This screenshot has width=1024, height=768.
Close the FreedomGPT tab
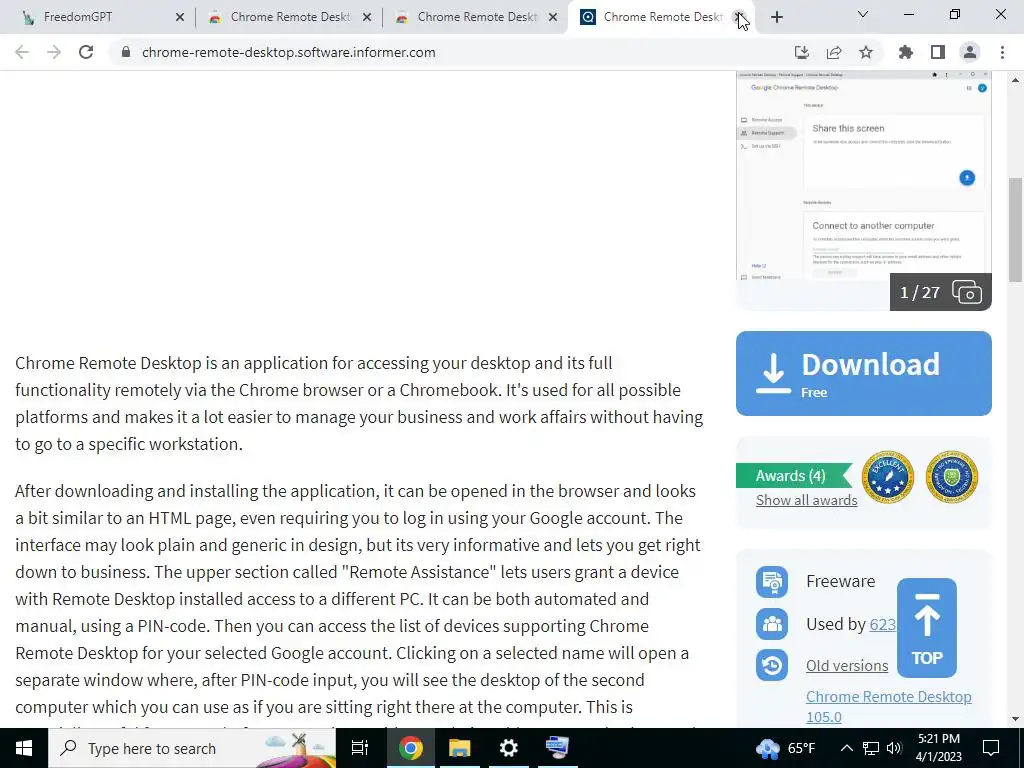click(180, 17)
